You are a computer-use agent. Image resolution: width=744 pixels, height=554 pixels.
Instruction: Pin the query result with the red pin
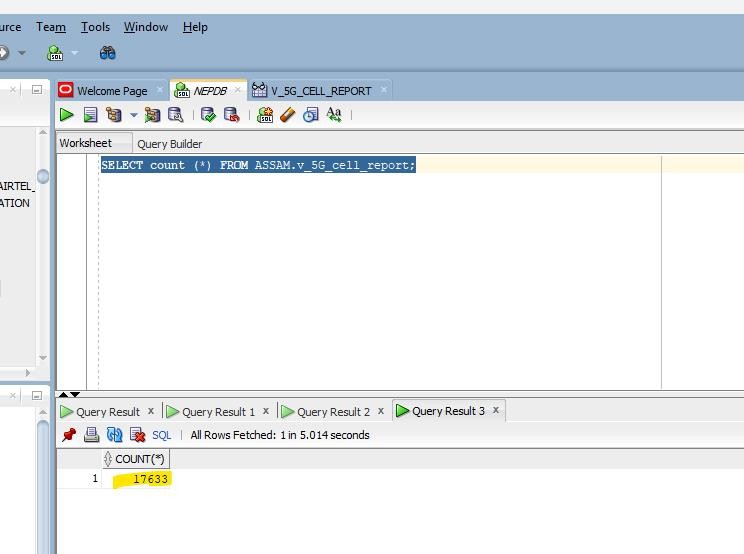69,435
